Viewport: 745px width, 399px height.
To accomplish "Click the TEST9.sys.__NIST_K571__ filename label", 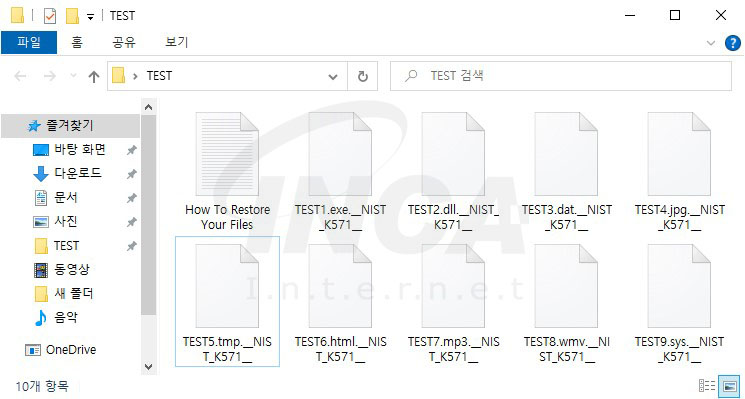I will (679, 349).
